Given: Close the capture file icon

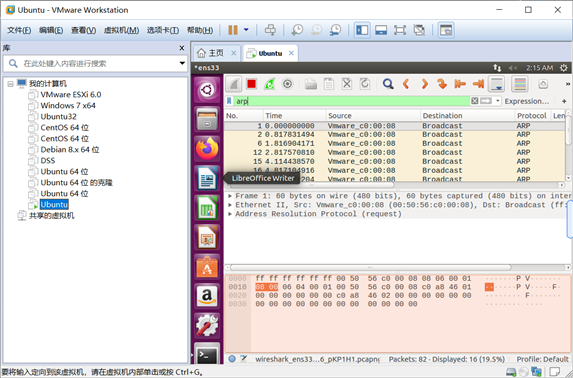Looking at the screenshot, I should click(347, 84).
